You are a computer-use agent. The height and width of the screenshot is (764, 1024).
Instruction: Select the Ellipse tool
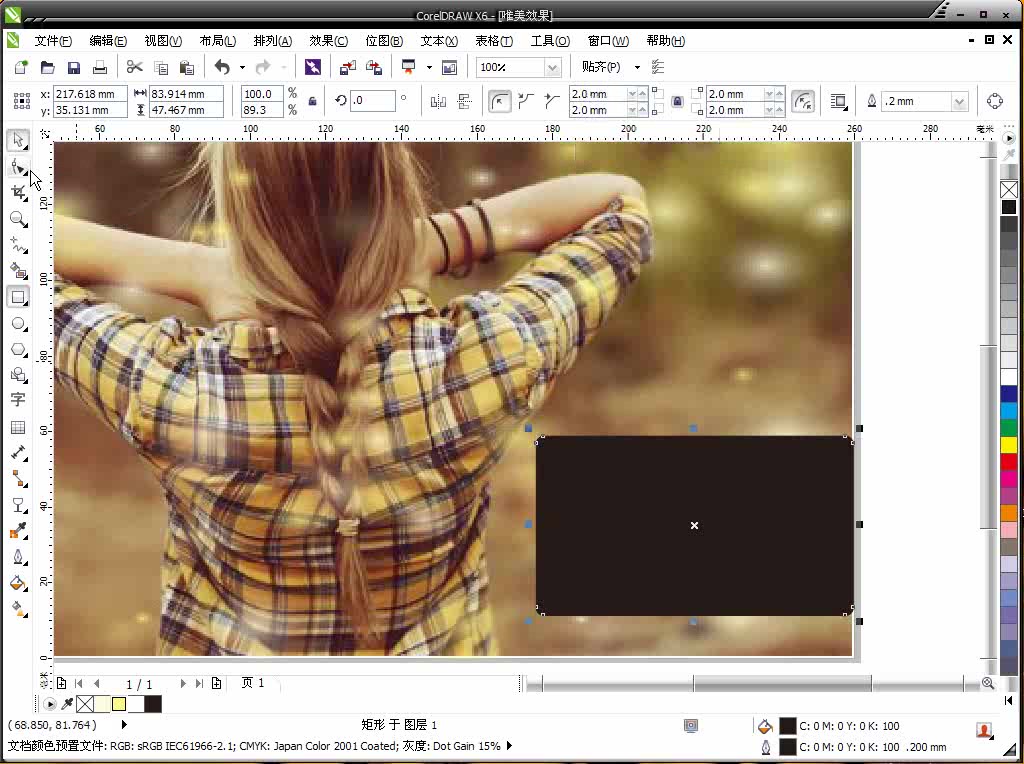tap(18, 323)
